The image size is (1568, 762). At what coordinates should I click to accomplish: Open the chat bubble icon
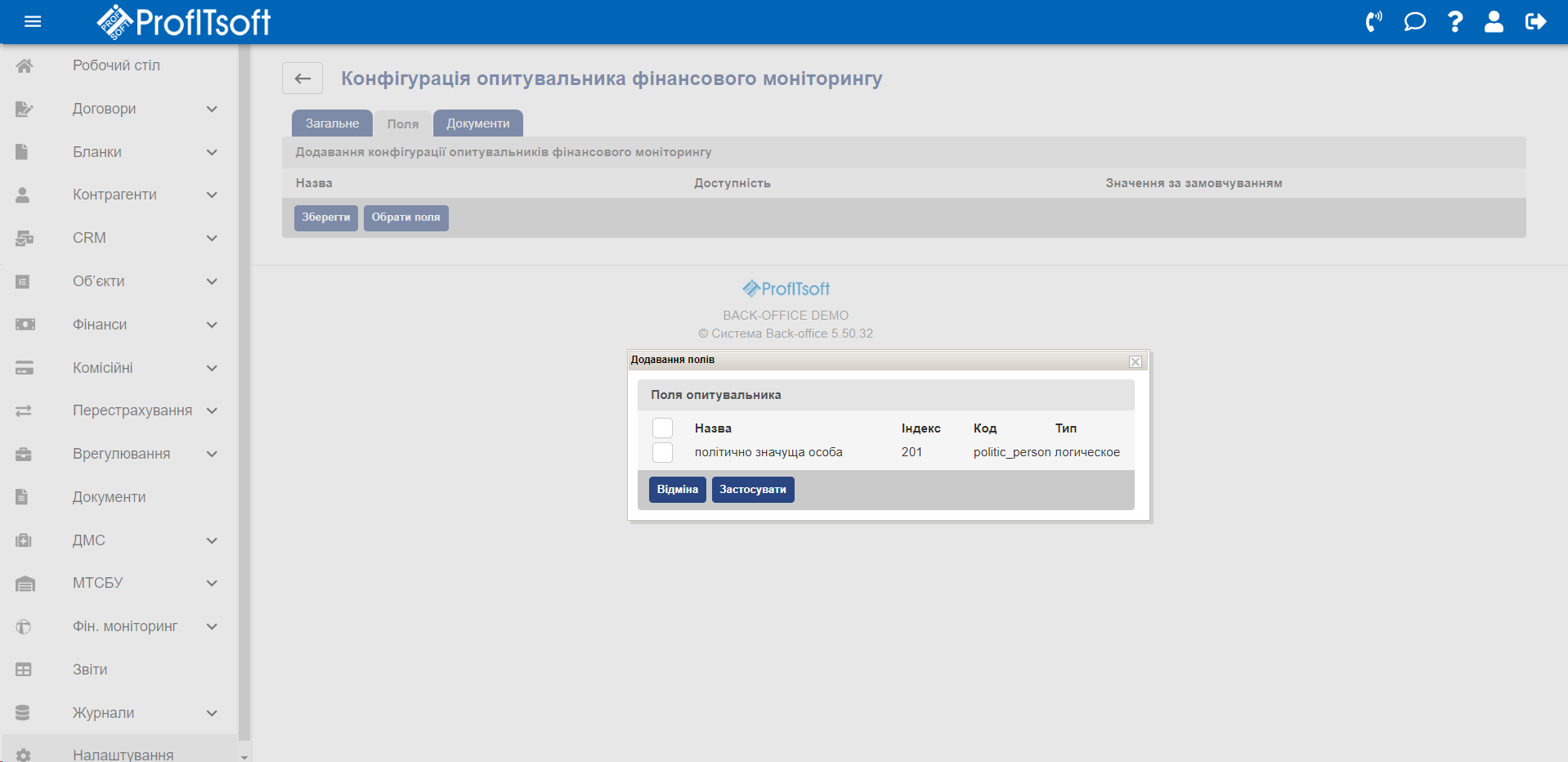point(1414,22)
